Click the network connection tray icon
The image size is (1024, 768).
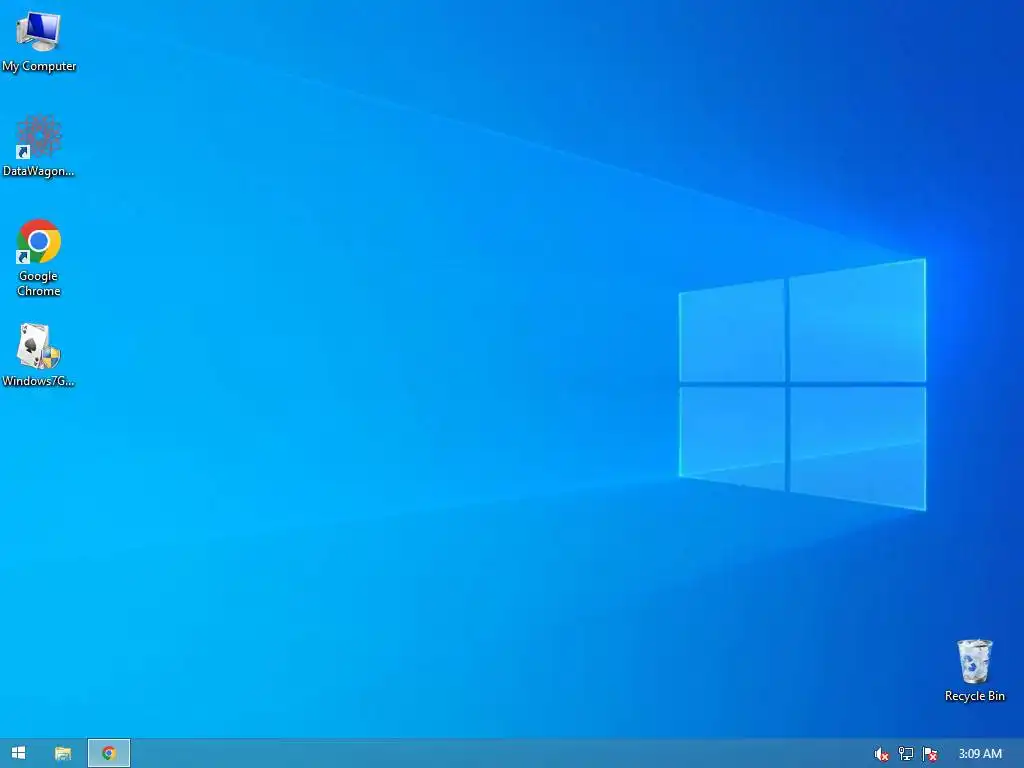click(905, 754)
